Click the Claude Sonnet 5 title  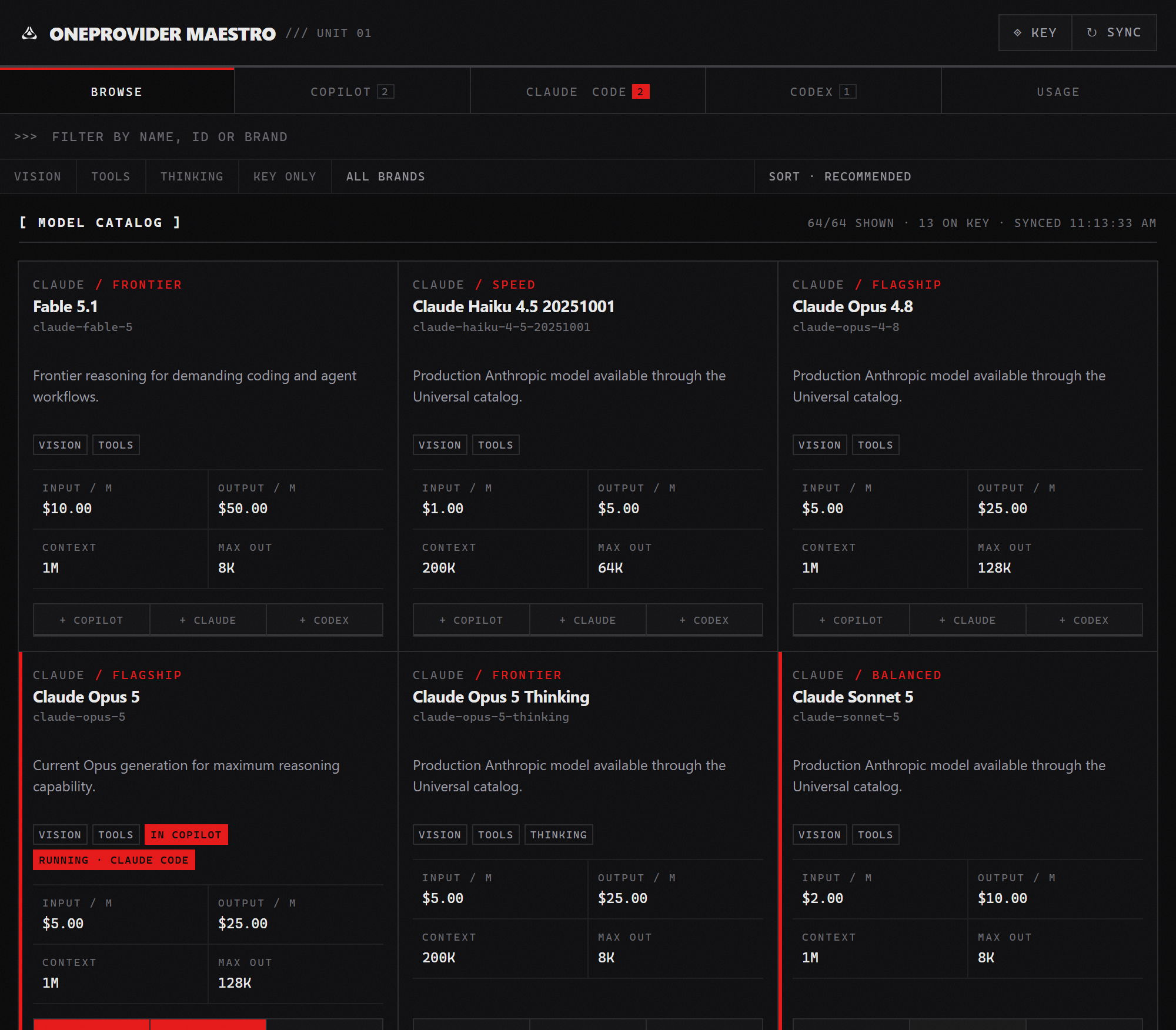pyautogui.click(x=853, y=697)
